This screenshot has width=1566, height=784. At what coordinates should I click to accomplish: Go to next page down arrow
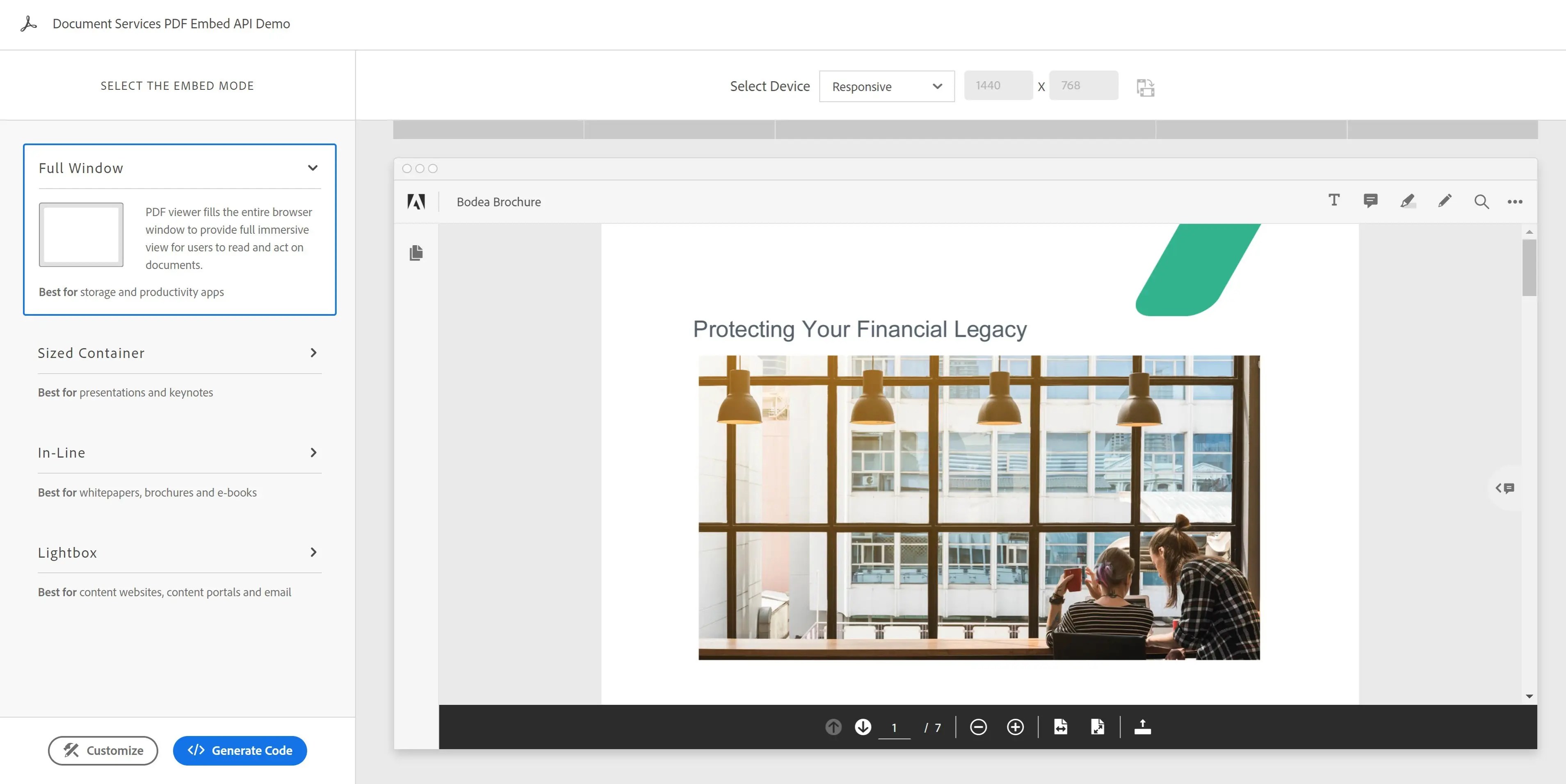click(863, 727)
